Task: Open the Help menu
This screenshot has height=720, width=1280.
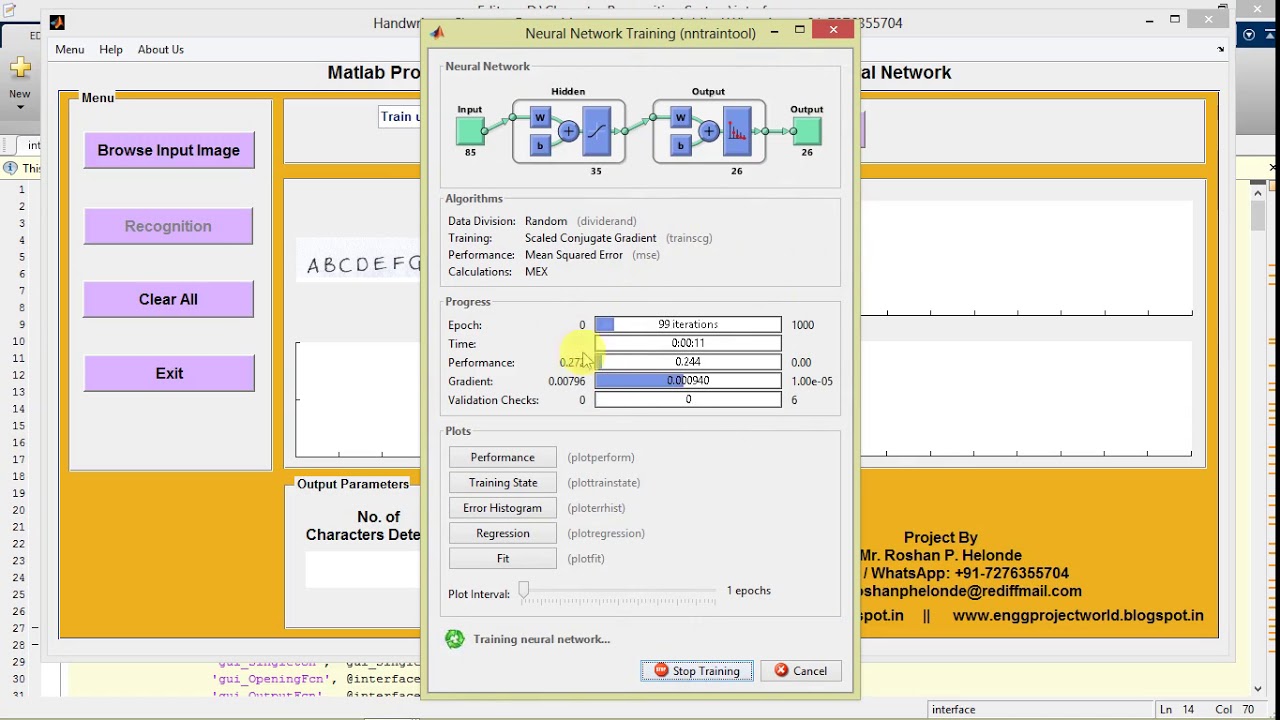Action: [x=111, y=49]
